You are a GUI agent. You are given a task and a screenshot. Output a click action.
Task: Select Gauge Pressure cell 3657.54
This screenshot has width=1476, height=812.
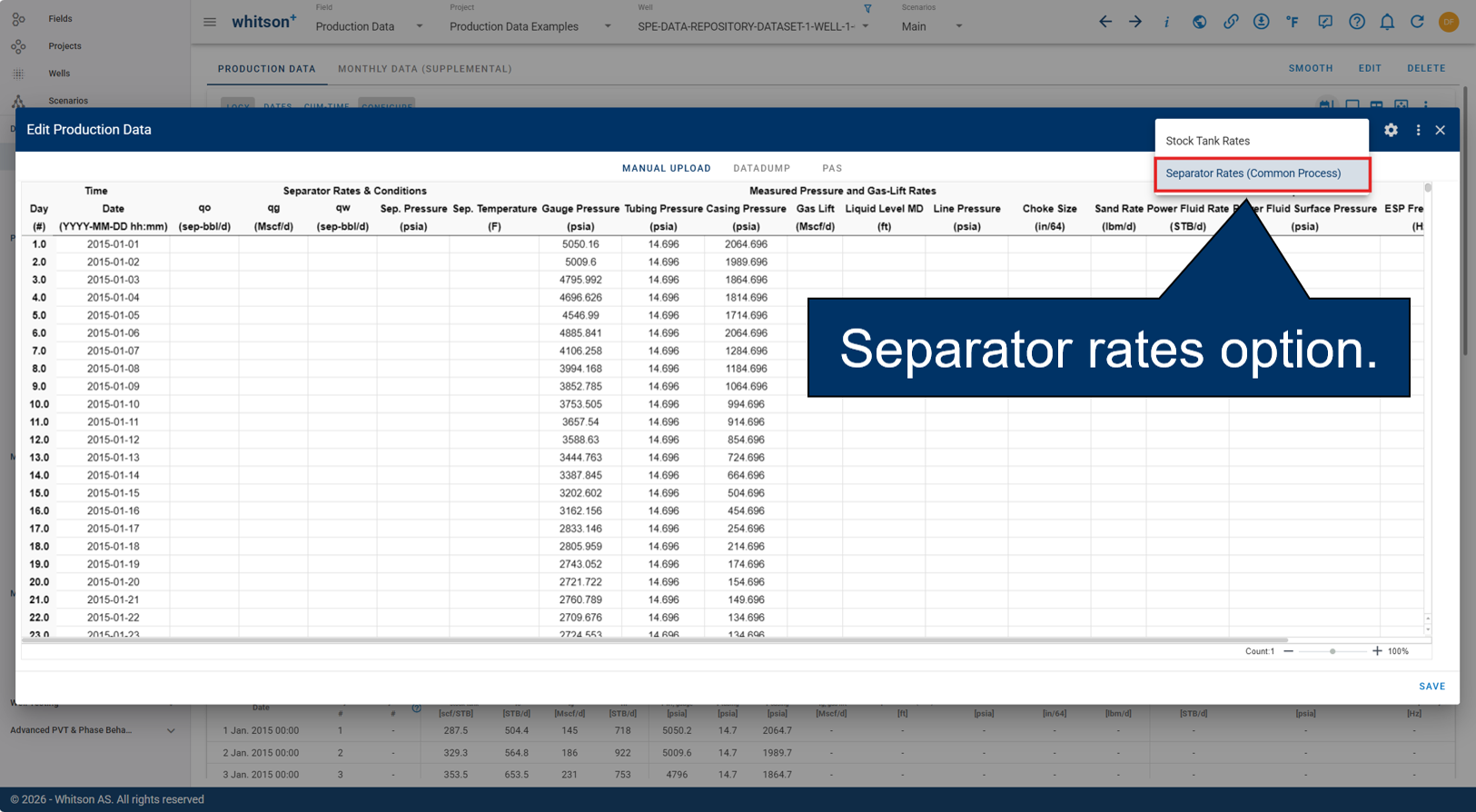[x=580, y=422]
